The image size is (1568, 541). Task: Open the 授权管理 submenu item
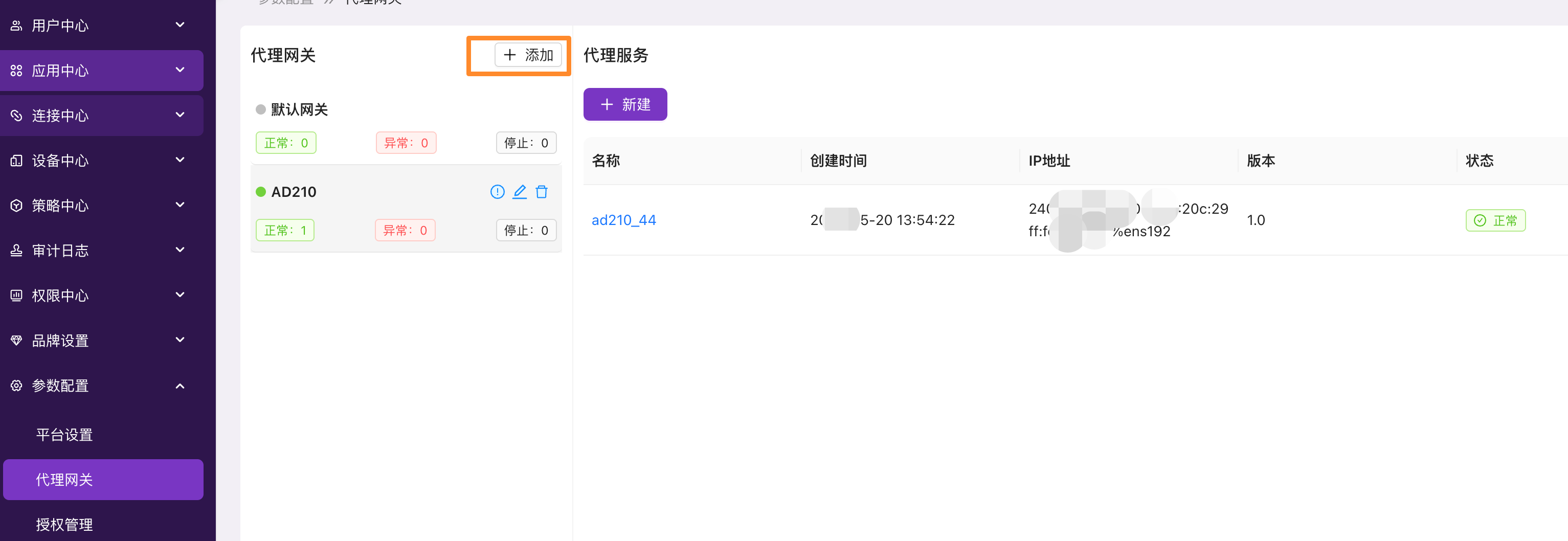pos(64,525)
